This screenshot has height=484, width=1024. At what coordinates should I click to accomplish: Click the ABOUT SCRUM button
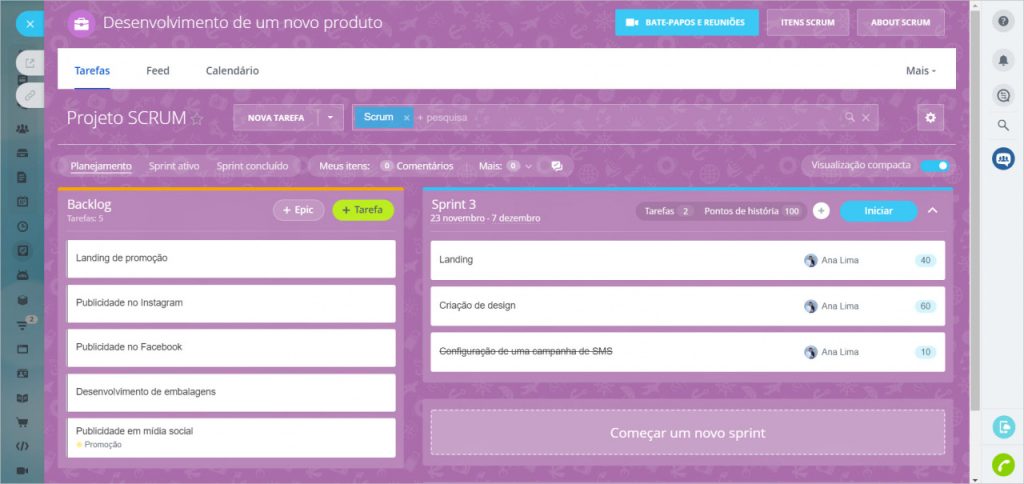pyautogui.click(x=900, y=22)
